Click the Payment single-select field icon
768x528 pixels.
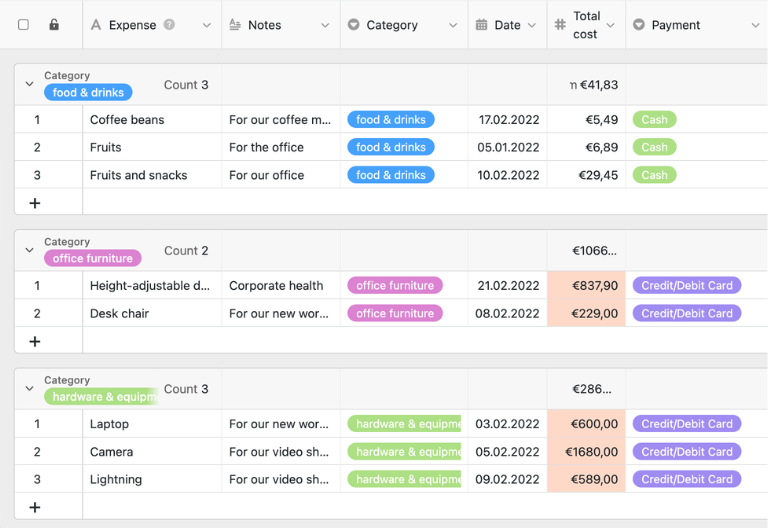(x=639, y=25)
